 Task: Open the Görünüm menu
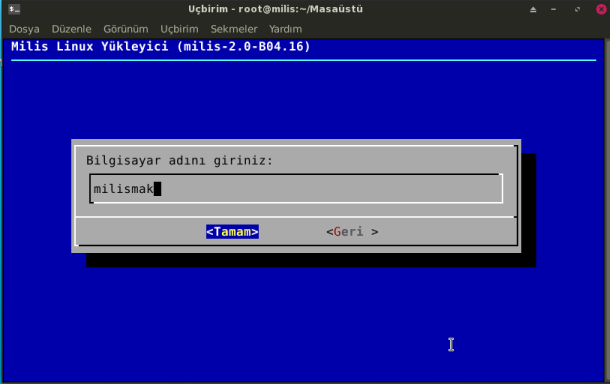click(126, 29)
